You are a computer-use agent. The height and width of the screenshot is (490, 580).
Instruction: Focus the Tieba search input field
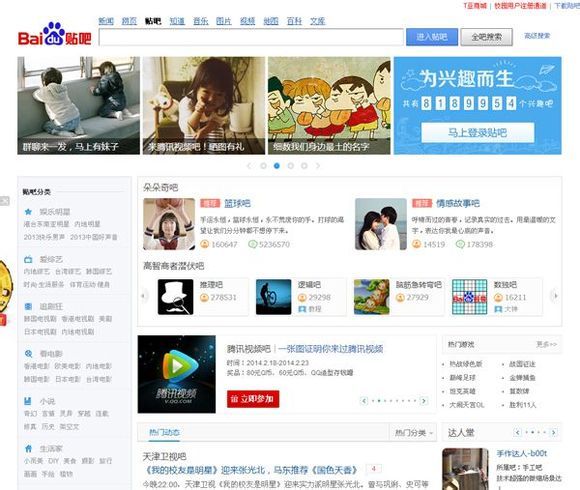[x=251, y=37]
